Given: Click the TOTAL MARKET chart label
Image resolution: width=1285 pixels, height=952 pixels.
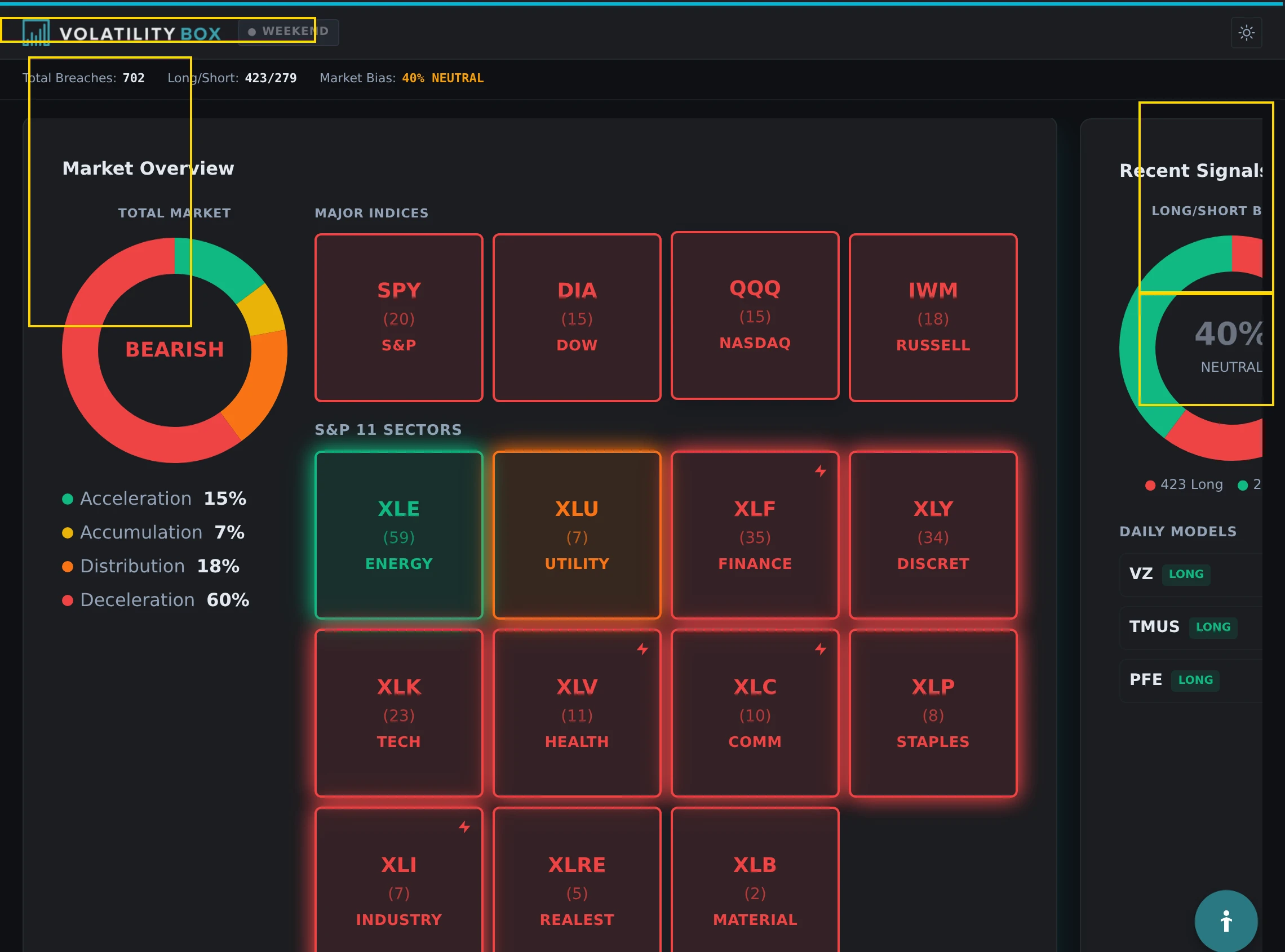Looking at the screenshot, I should 175,213.
